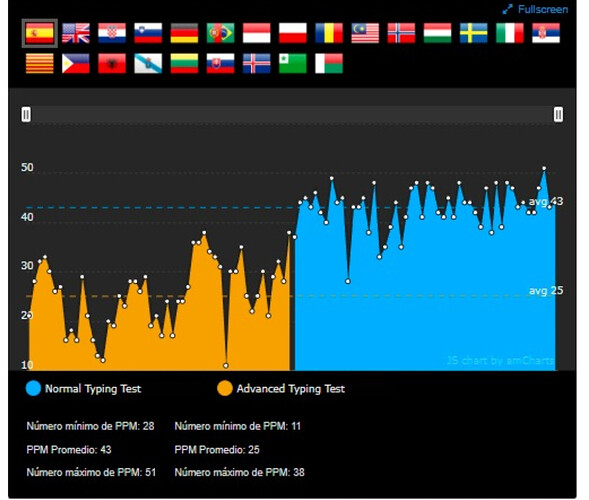Click 'Número mínimo de PPM: 28' text

point(90,426)
